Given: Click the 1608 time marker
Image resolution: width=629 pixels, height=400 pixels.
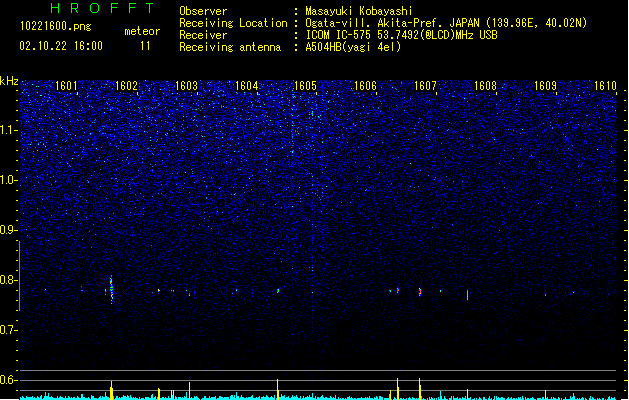Looking at the screenshot, I should pyautogui.click(x=485, y=86).
